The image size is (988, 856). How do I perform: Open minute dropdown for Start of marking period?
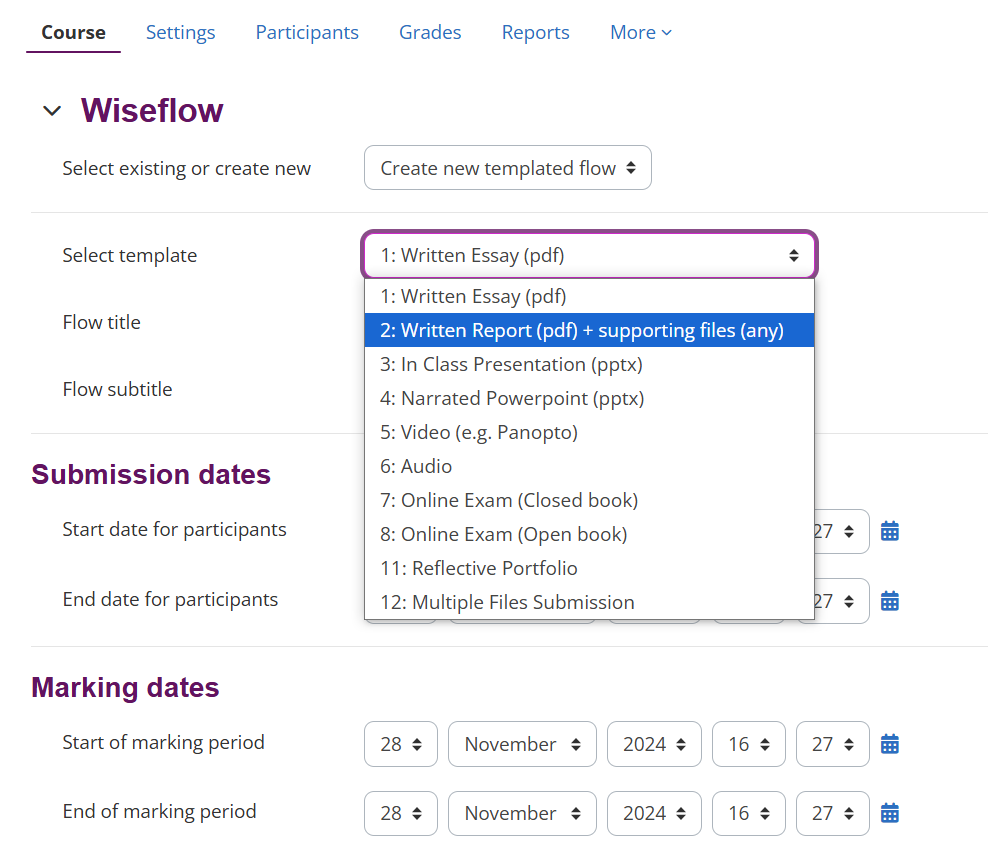[832, 744]
